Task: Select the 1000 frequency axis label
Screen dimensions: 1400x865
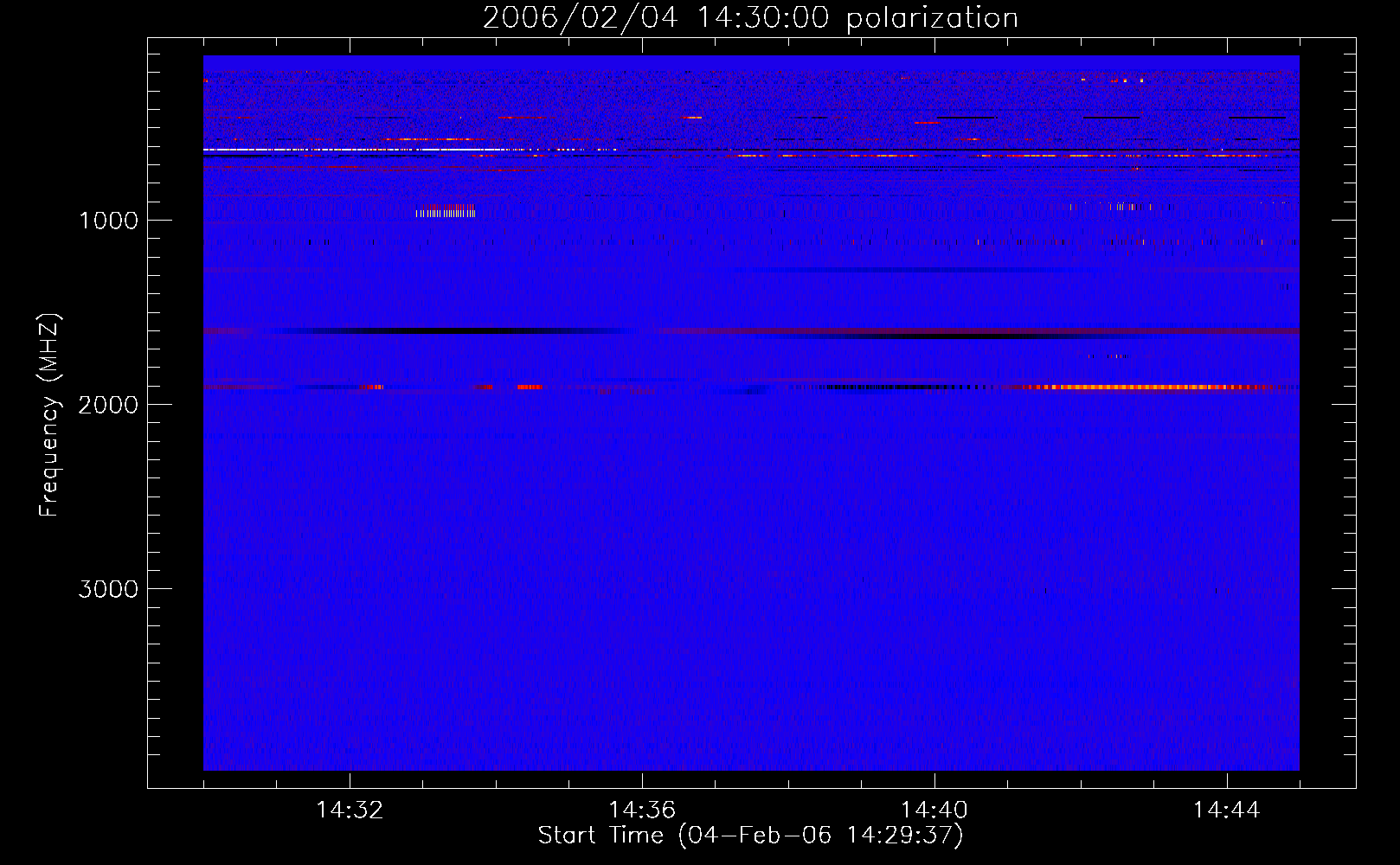Action: (x=108, y=221)
